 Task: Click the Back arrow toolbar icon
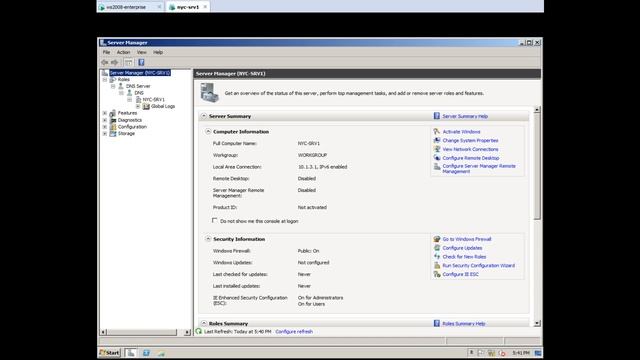[x=104, y=62]
